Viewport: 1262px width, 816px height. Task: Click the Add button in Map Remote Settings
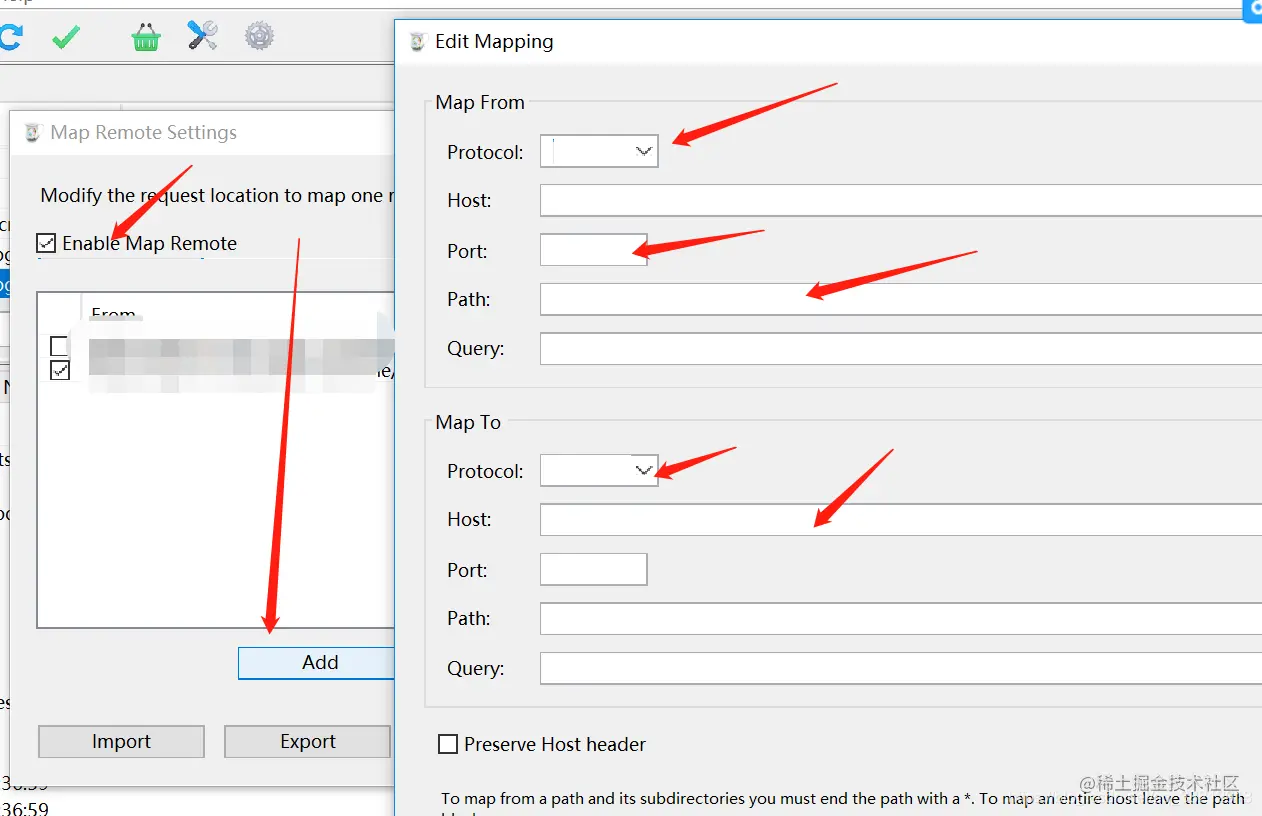(x=317, y=663)
